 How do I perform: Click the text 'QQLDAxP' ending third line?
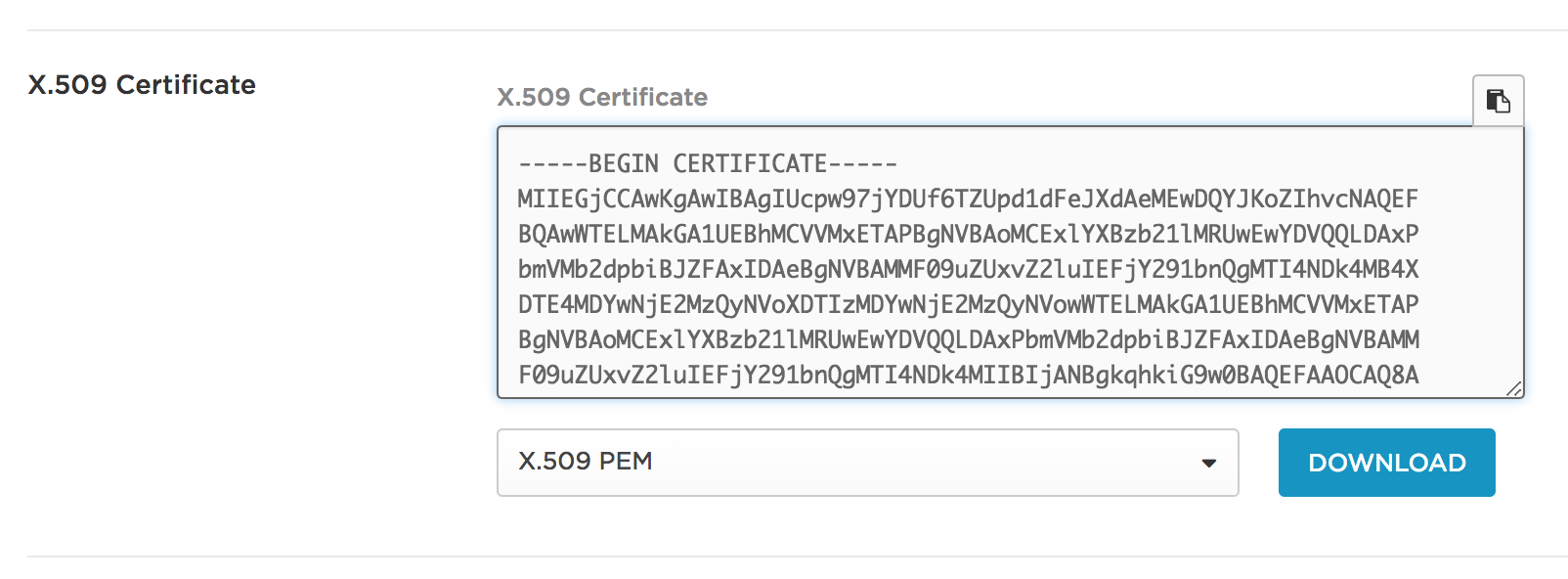[x=1370, y=234]
